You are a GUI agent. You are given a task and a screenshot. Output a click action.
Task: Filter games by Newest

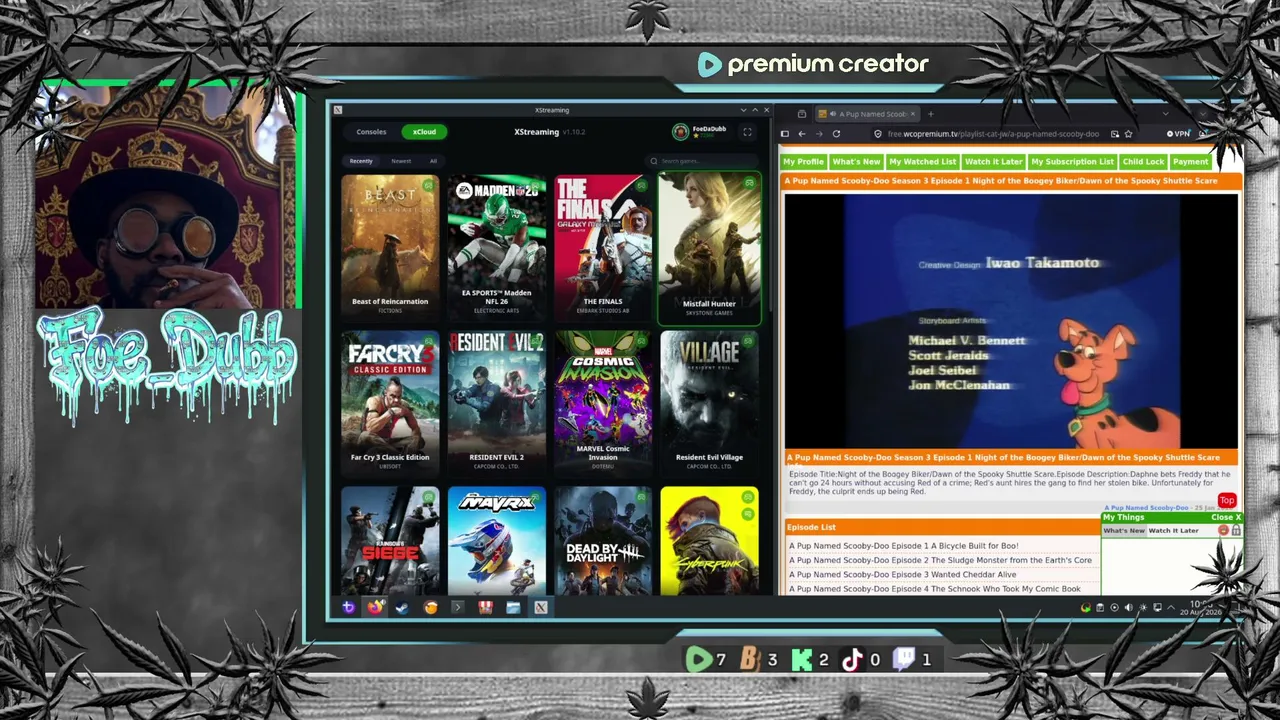tap(401, 161)
